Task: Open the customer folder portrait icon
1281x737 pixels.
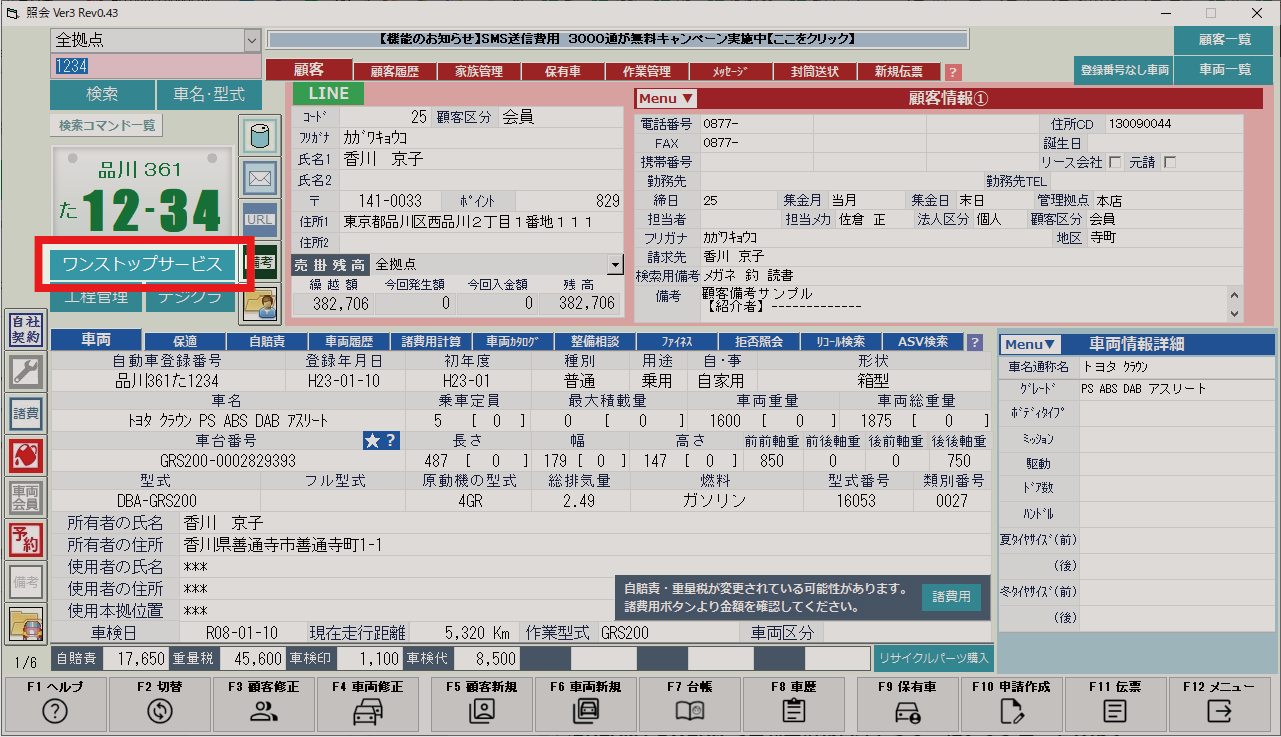Action: [x=260, y=305]
